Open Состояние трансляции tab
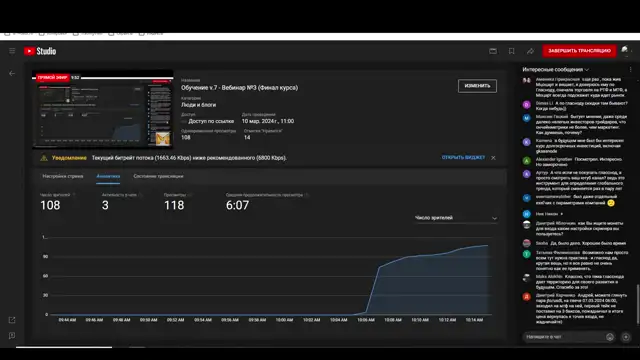 coord(158,176)
